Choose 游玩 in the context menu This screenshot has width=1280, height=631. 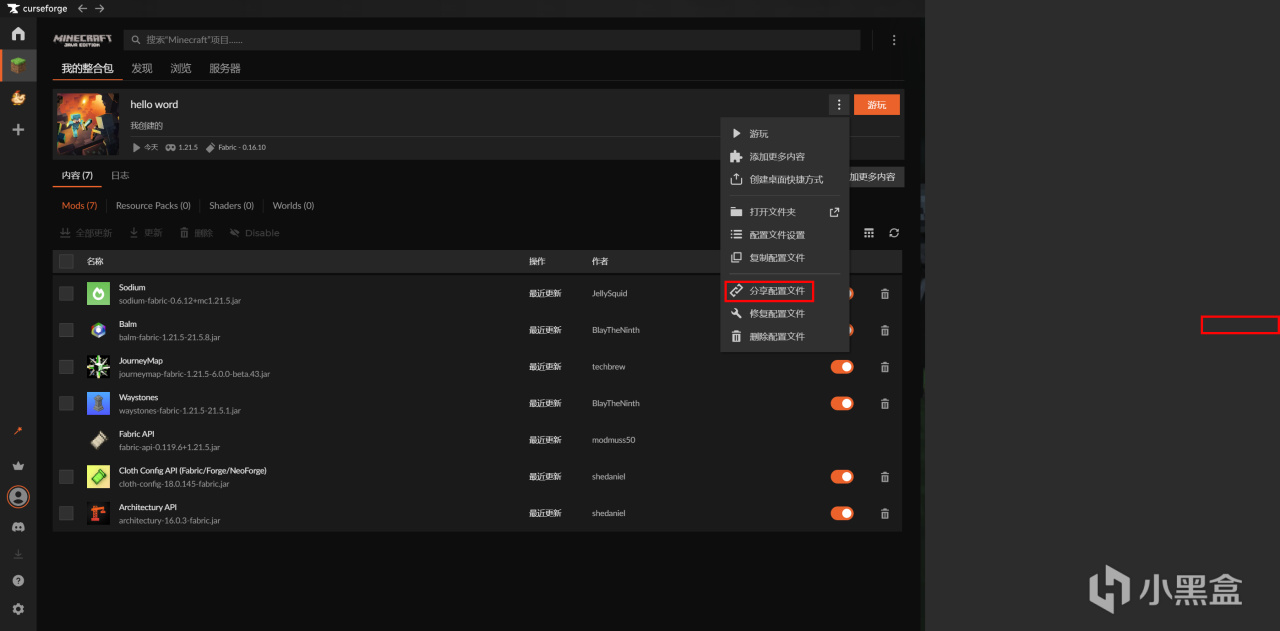[x=785, y=134]
